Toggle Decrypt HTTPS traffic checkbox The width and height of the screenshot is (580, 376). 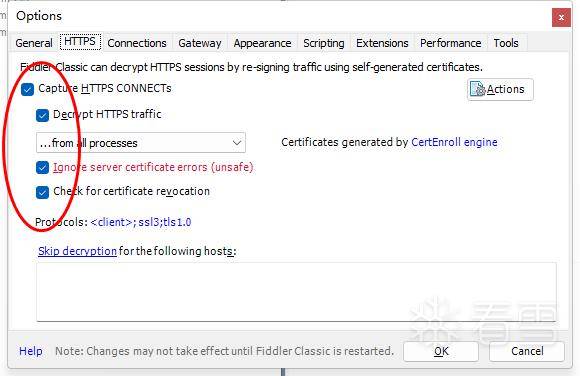pyautogui.click(x=43, y=115)
